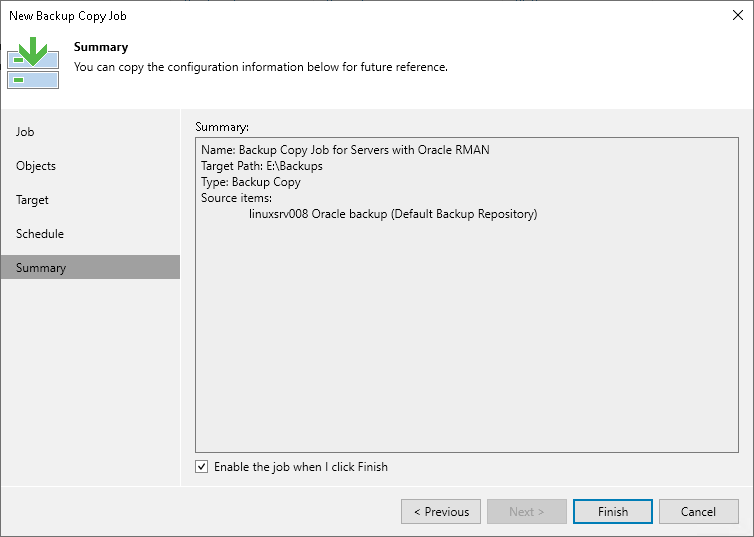Go to the Target wizard step
754x537 pixels.
coord(90,200)
